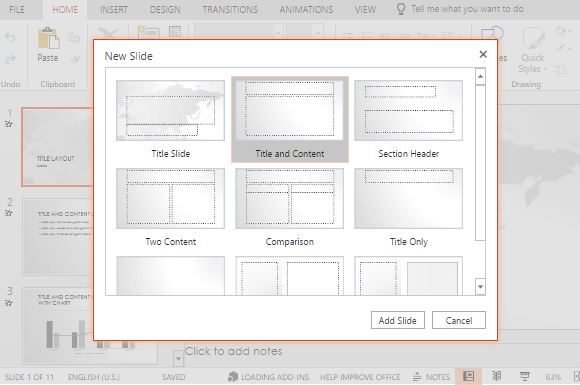Click the layout list scroll down arrow
The width and height of the screenshot is (580, 385).
tap(480, 287)
